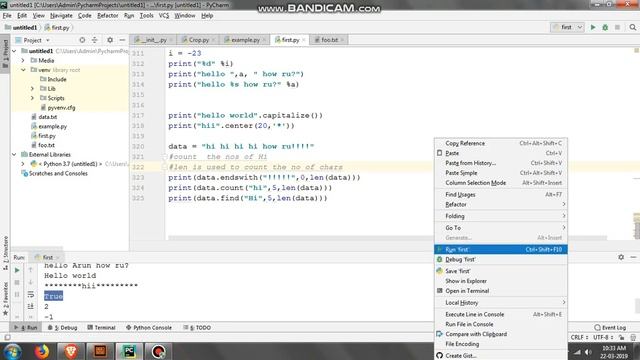Open the Go To submenu
The image size is (640, 360).
coord(501,228)
